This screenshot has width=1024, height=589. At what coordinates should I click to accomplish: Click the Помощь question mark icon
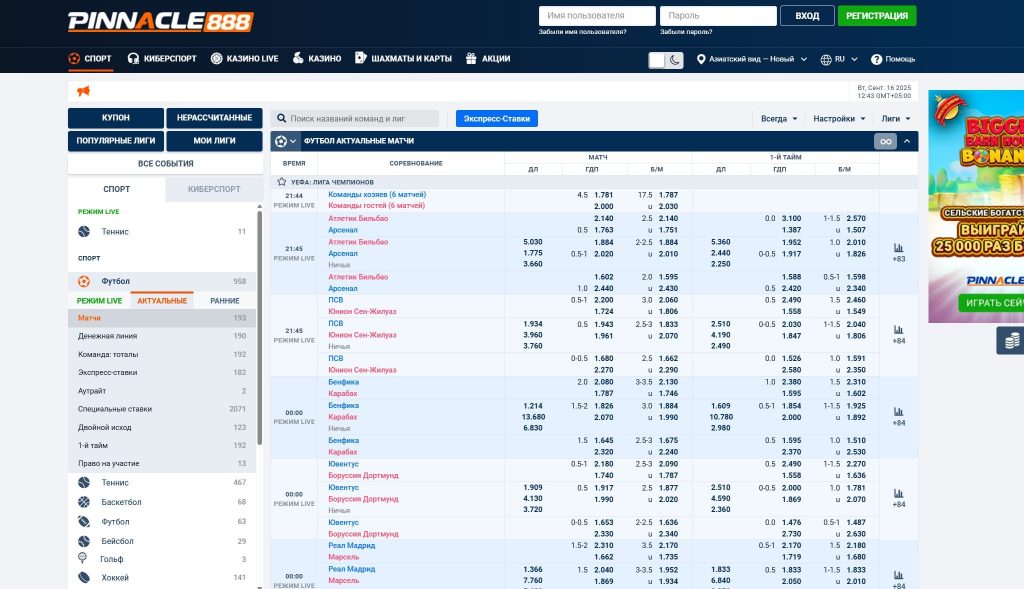click(x=877, y=59)
